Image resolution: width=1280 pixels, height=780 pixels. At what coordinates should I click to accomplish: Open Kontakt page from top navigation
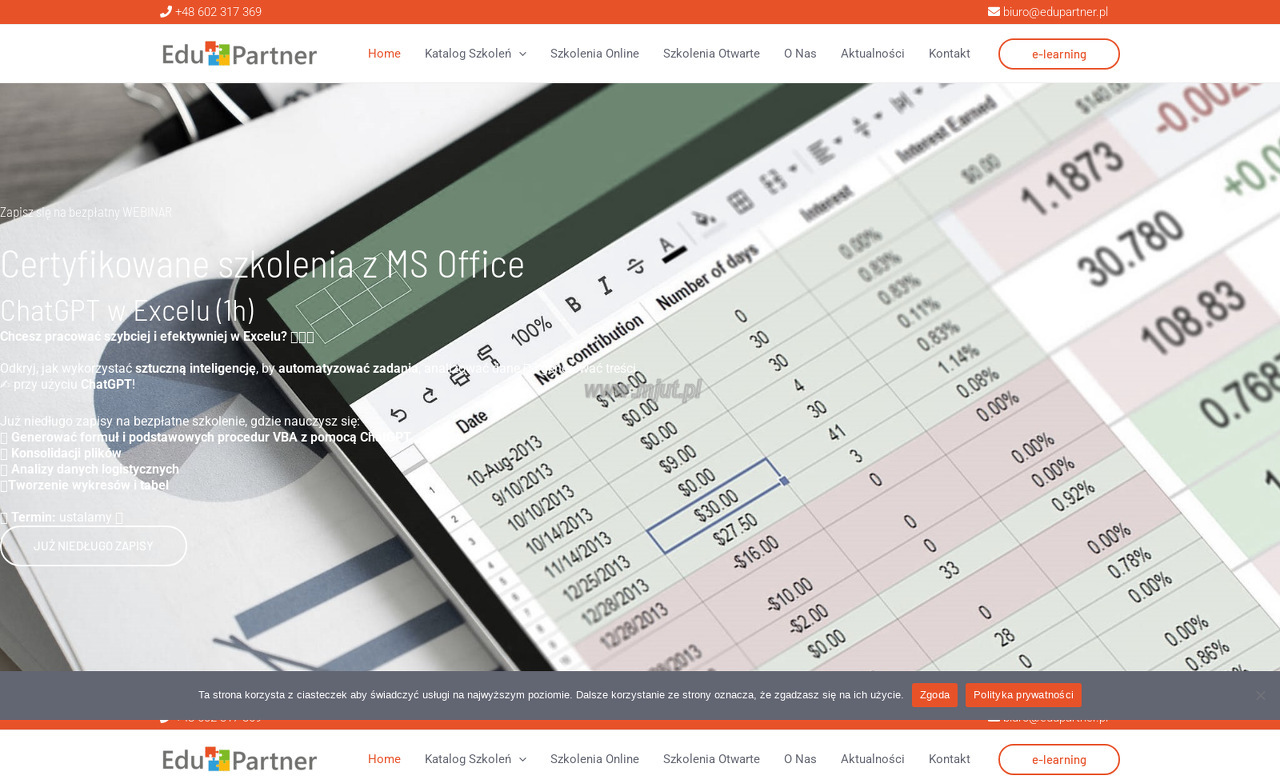pyautogui.click(x=949, y=54)
